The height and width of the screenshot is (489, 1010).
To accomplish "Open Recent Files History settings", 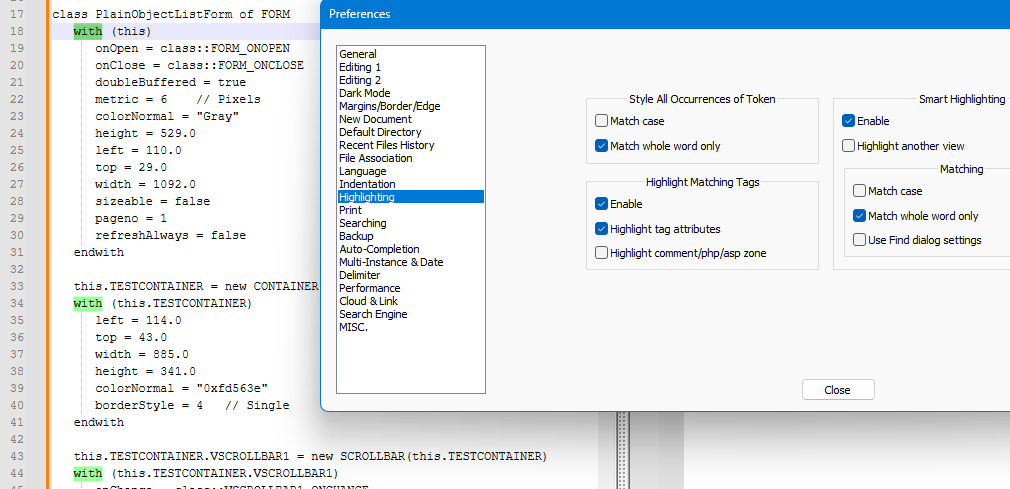I will pos(387,145).
